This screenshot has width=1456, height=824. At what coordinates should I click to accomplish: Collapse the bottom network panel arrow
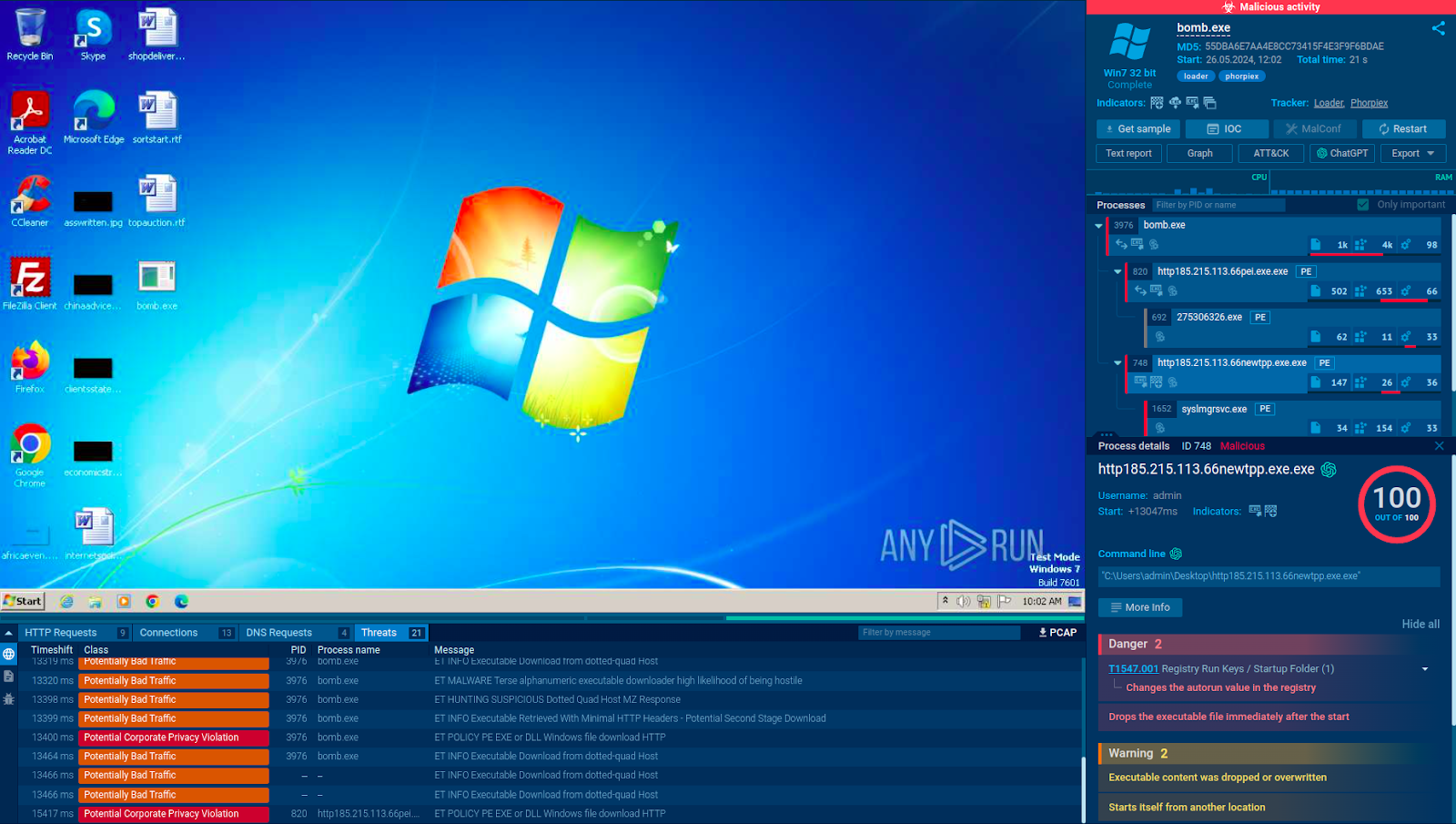coord(8,633)
